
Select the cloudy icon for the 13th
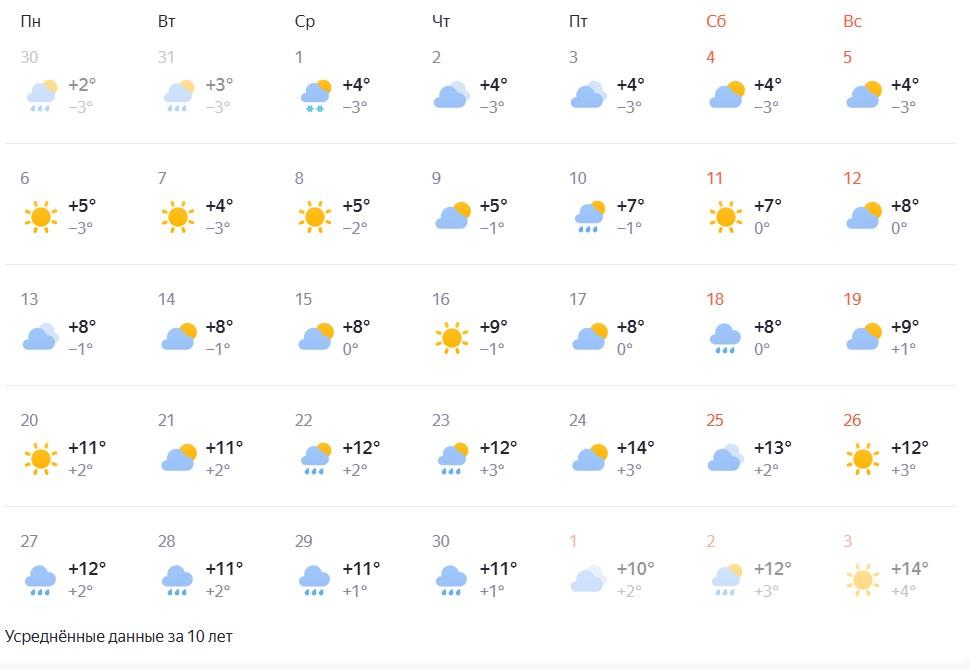tap(41, 337)
